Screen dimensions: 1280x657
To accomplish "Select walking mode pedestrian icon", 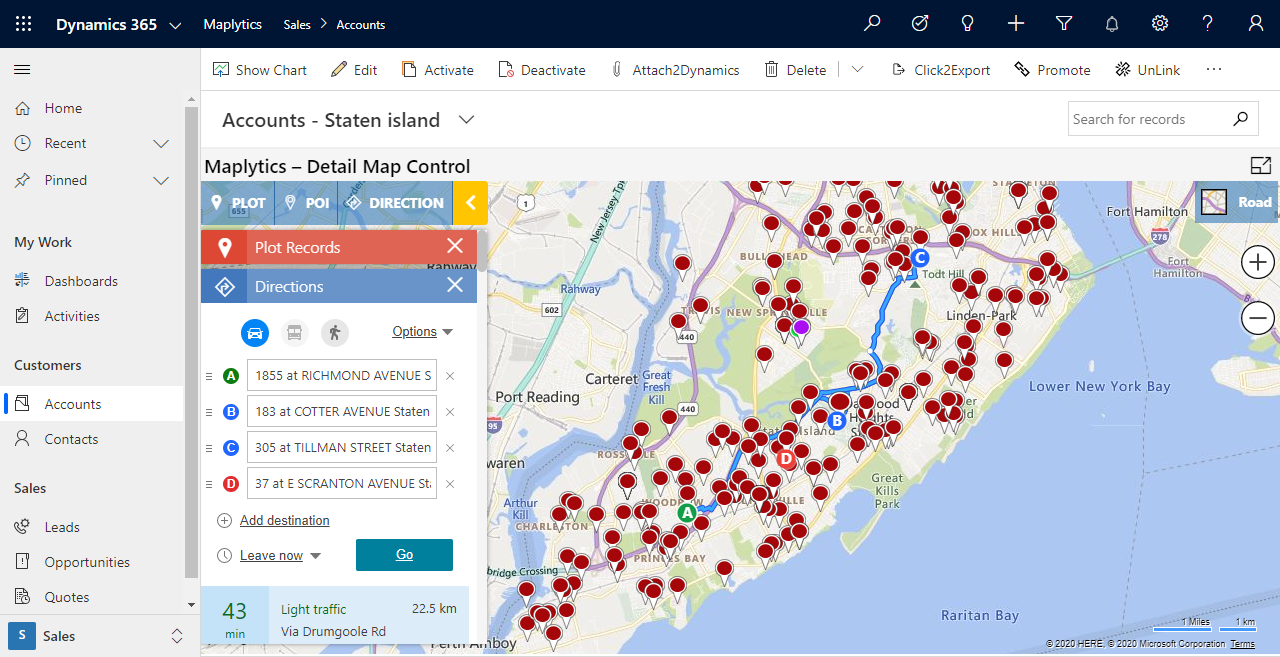I will (x=335, y=332).
